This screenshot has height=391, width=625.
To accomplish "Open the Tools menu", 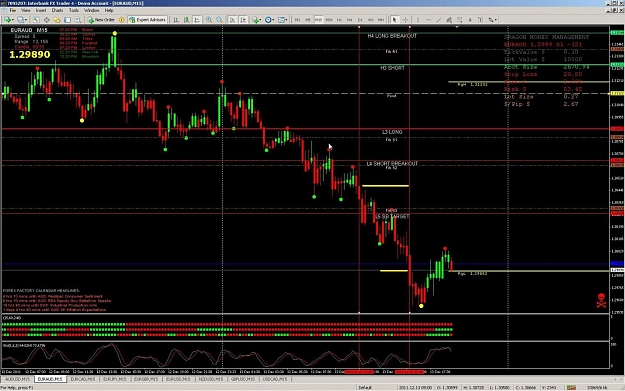I will 74,10.
